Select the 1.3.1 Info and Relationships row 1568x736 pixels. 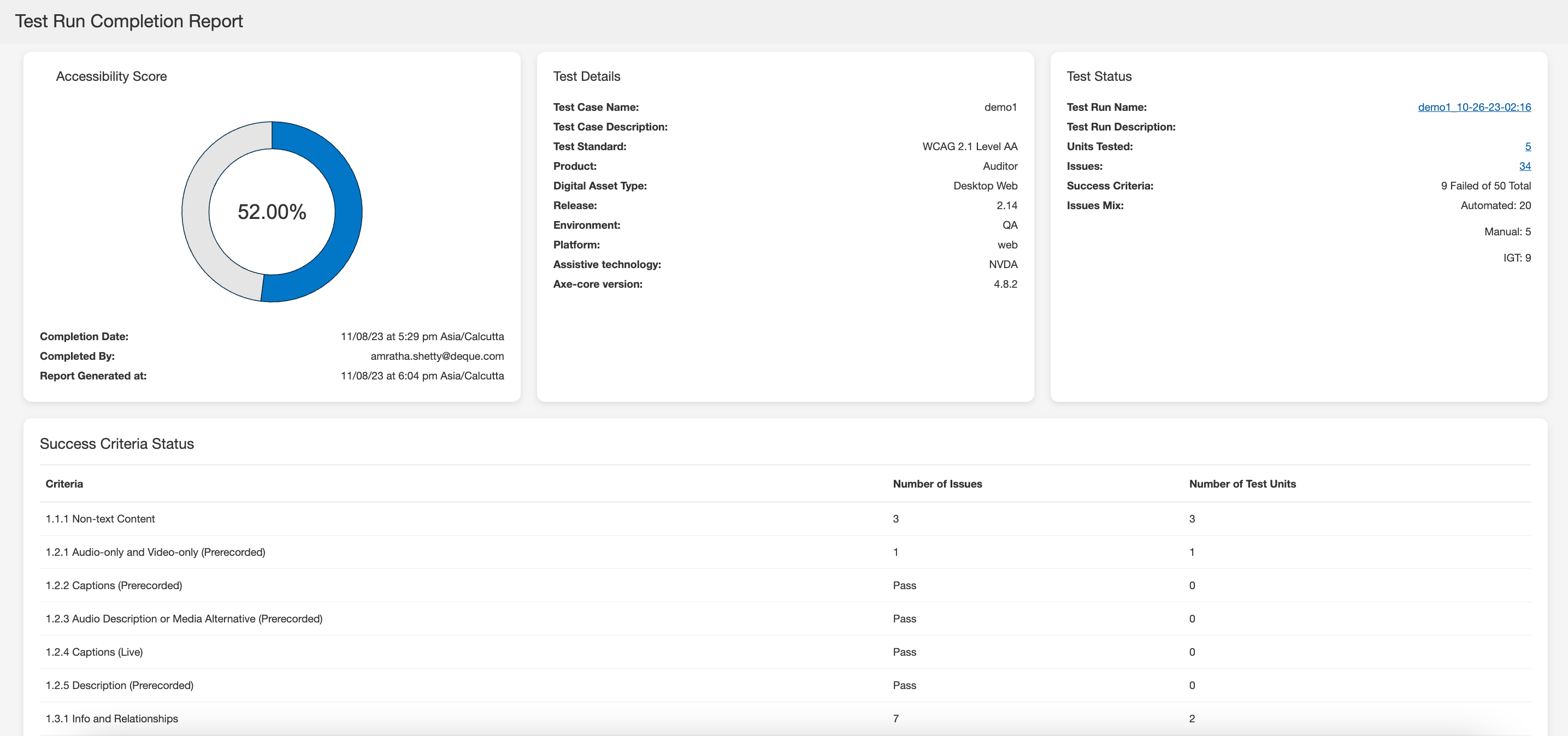[112, 719]
